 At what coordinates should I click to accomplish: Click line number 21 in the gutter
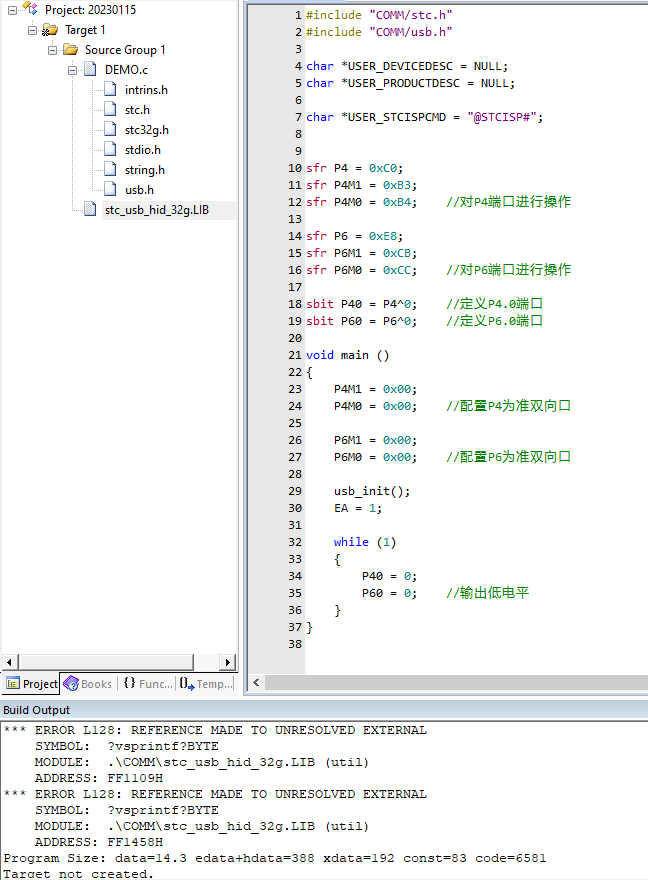(295, 355)
